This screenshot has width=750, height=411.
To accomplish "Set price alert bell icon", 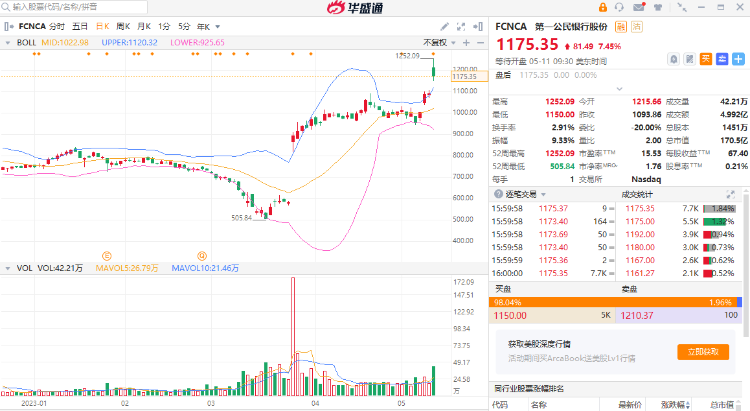I will pyautogui.click(x=673, y=59).
